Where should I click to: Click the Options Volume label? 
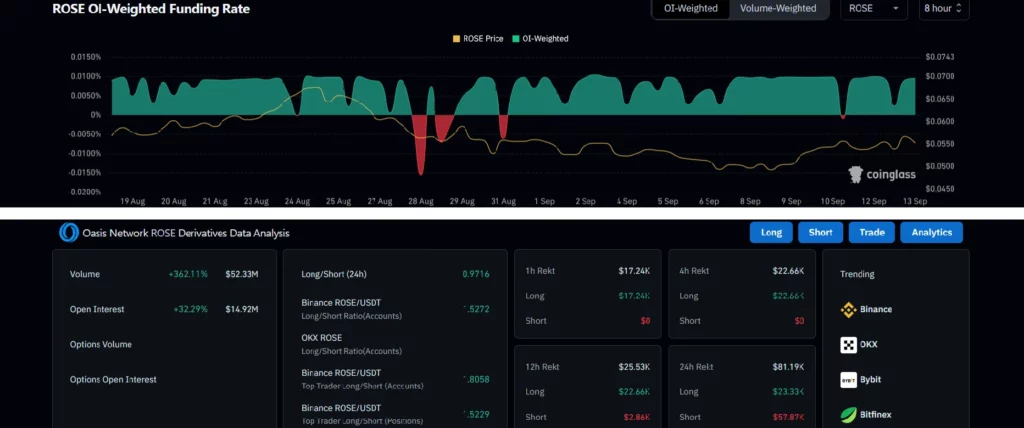tap(101, 344)
